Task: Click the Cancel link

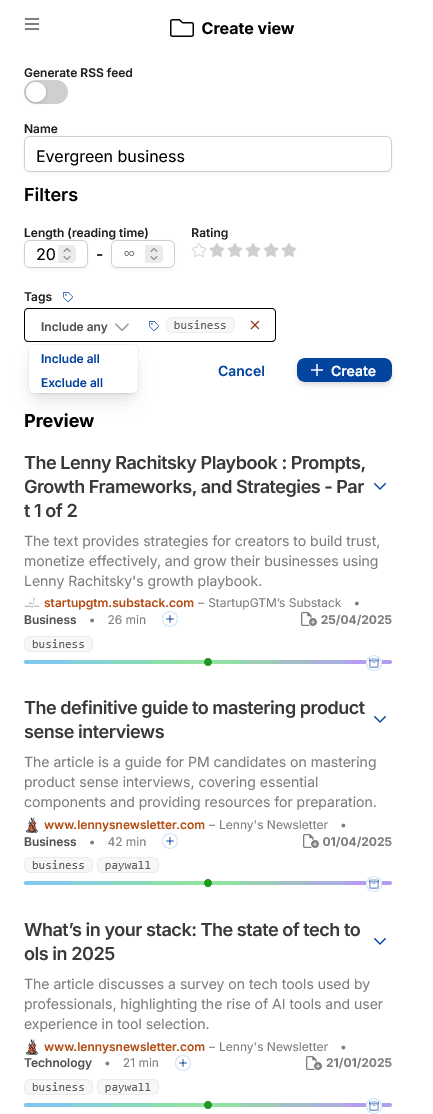Action: coord(241,371)
